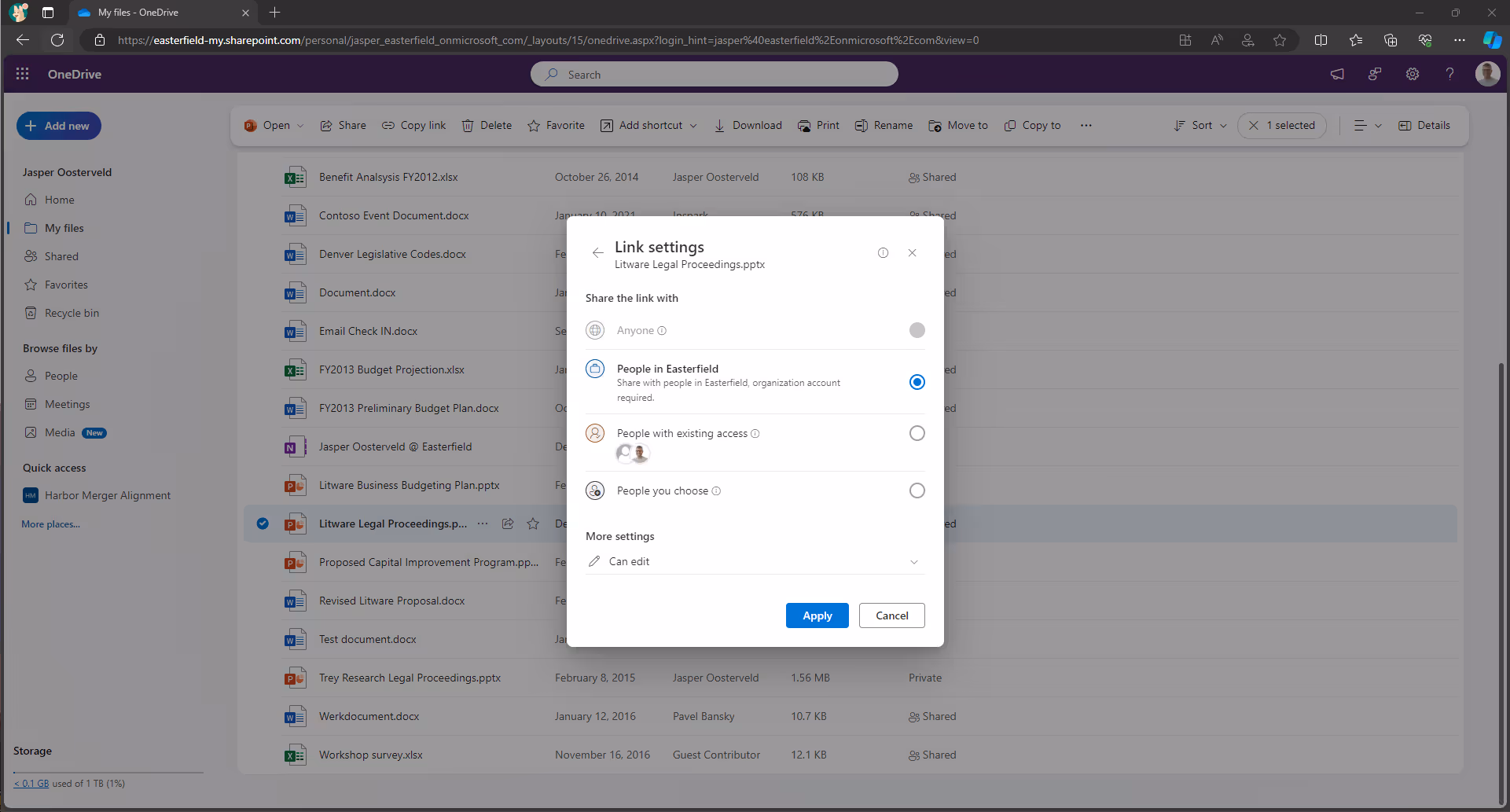Favorite Litware Legal Proceedings with star icon
The image size is (1510, 812).
click(533, 524)
